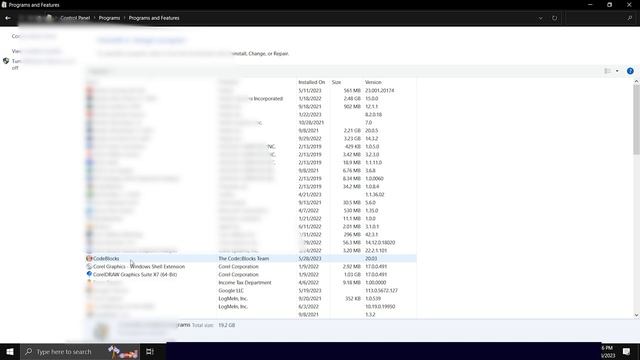Click version 10.19.0.19950
The image size is (640, 360).
pos(380,307)
